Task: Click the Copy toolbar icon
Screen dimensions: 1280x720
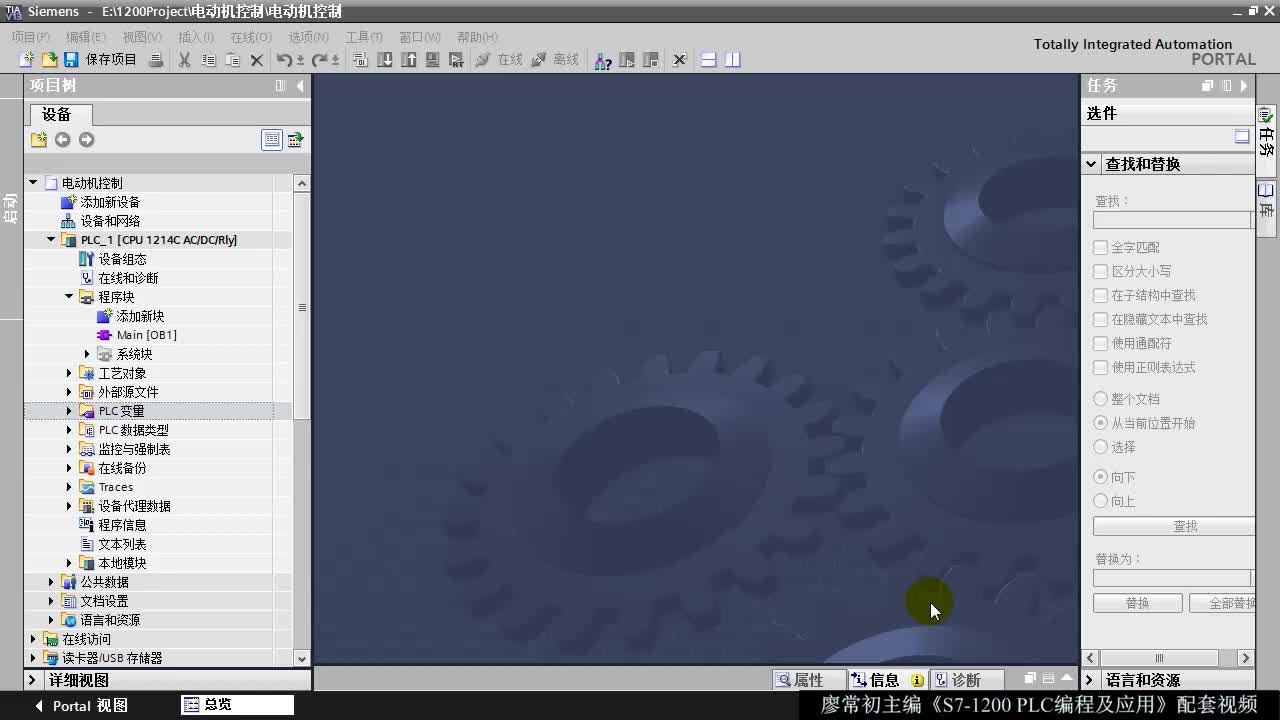Action: coord(208,60)
